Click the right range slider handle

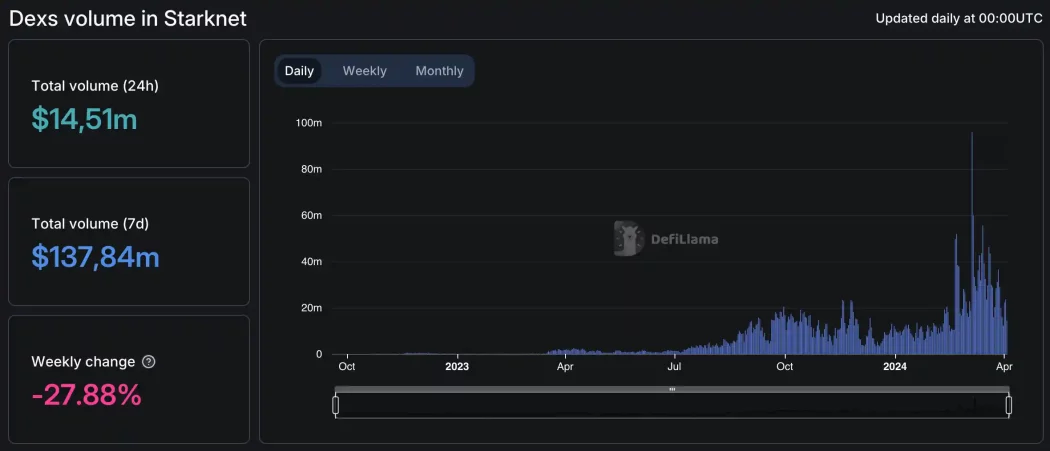tap(1009, 405)
